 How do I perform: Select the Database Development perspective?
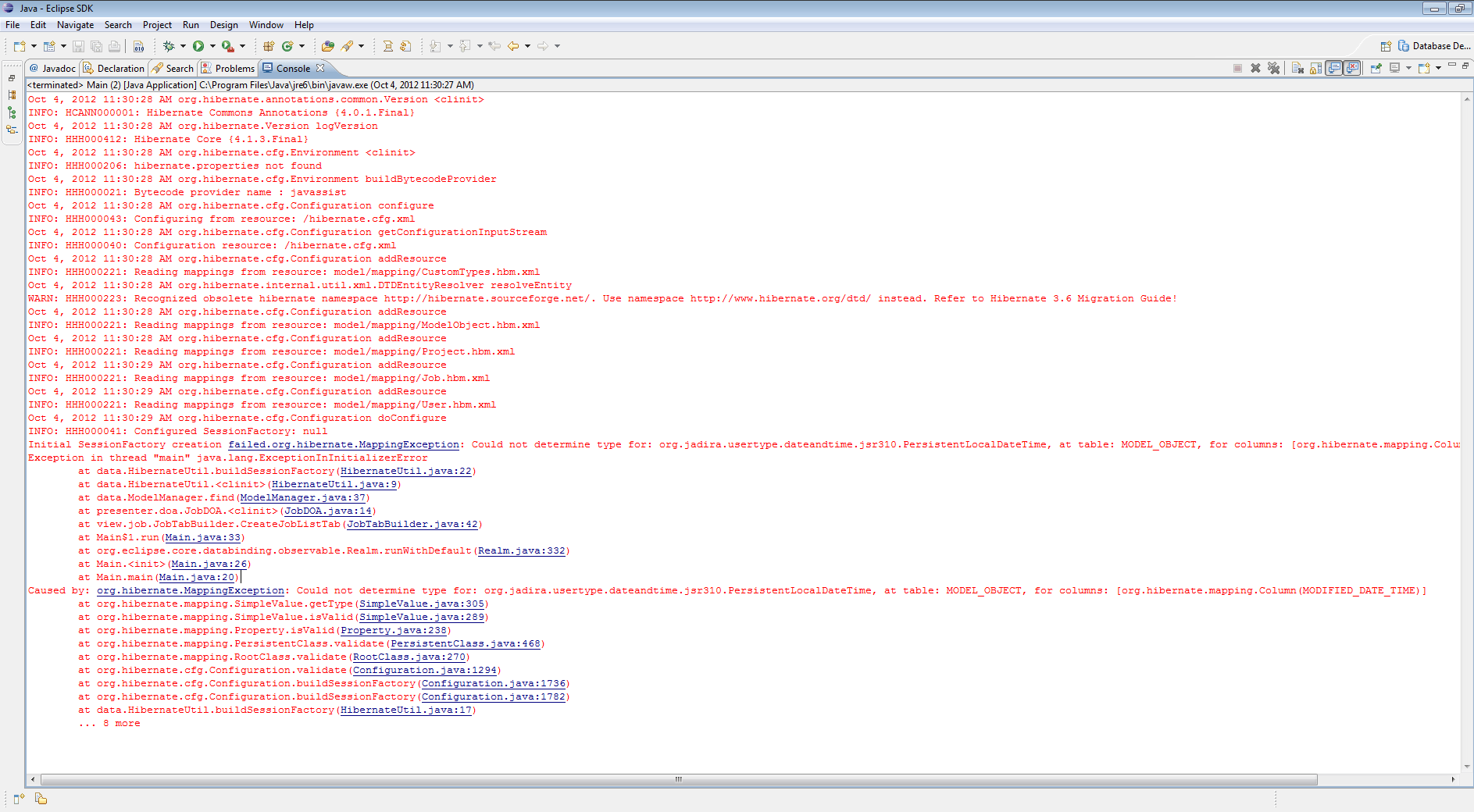[1437, 45]
